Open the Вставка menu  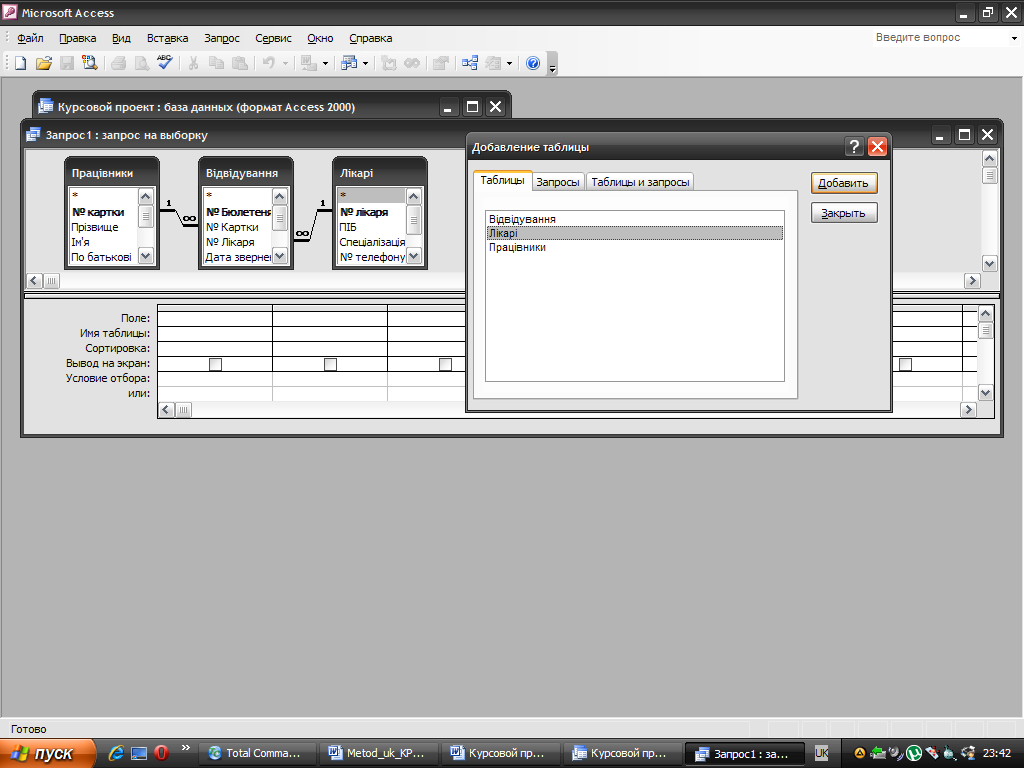click(x=167, y=38)
